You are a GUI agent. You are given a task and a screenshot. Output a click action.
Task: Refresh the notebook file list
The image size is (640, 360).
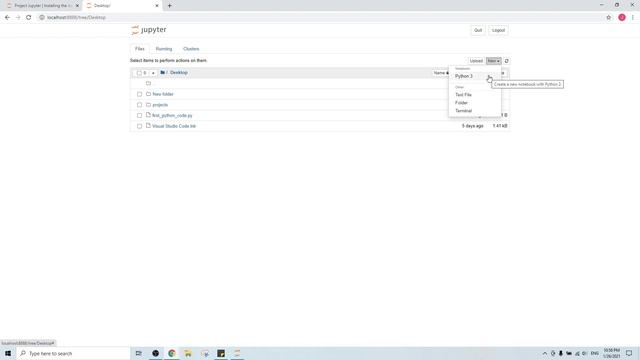coord(507,61)
